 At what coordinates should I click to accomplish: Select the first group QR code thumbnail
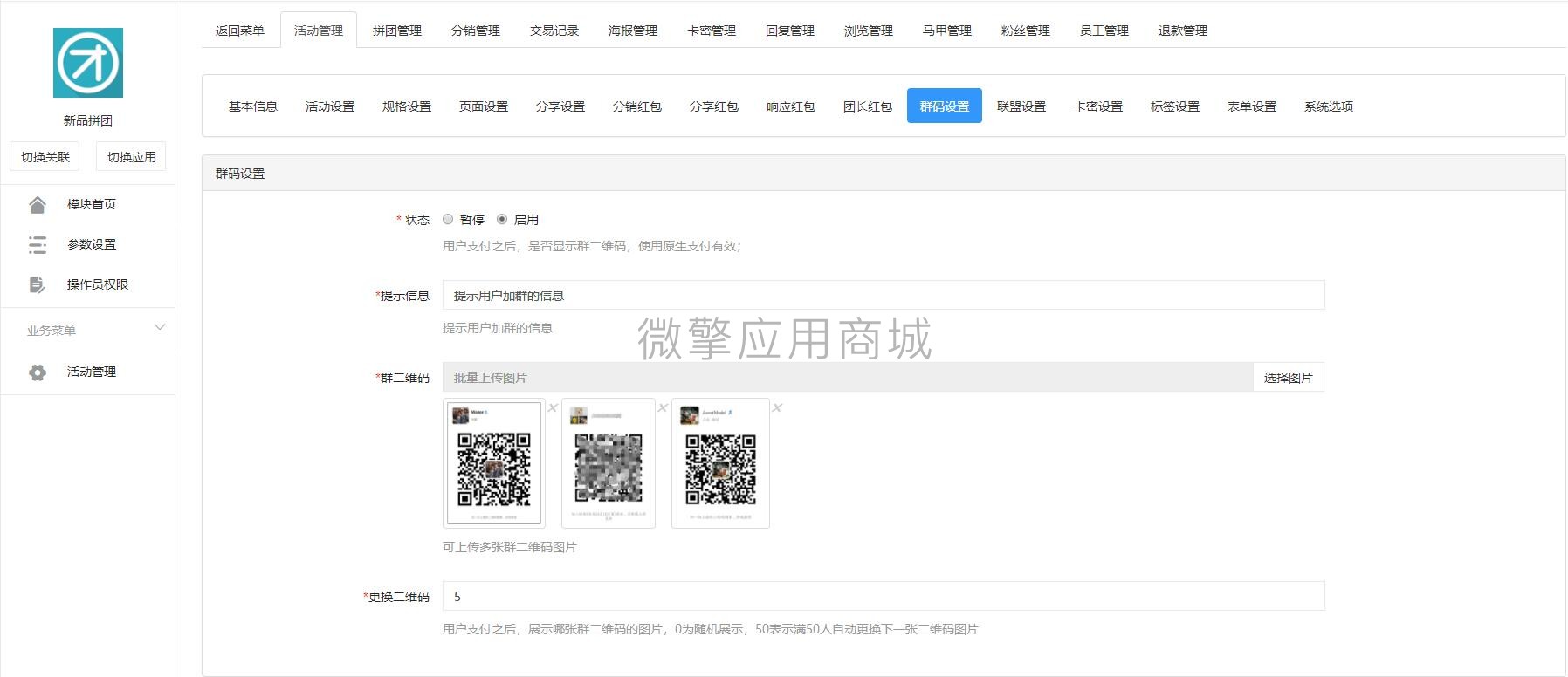click(x=494, y=463)
